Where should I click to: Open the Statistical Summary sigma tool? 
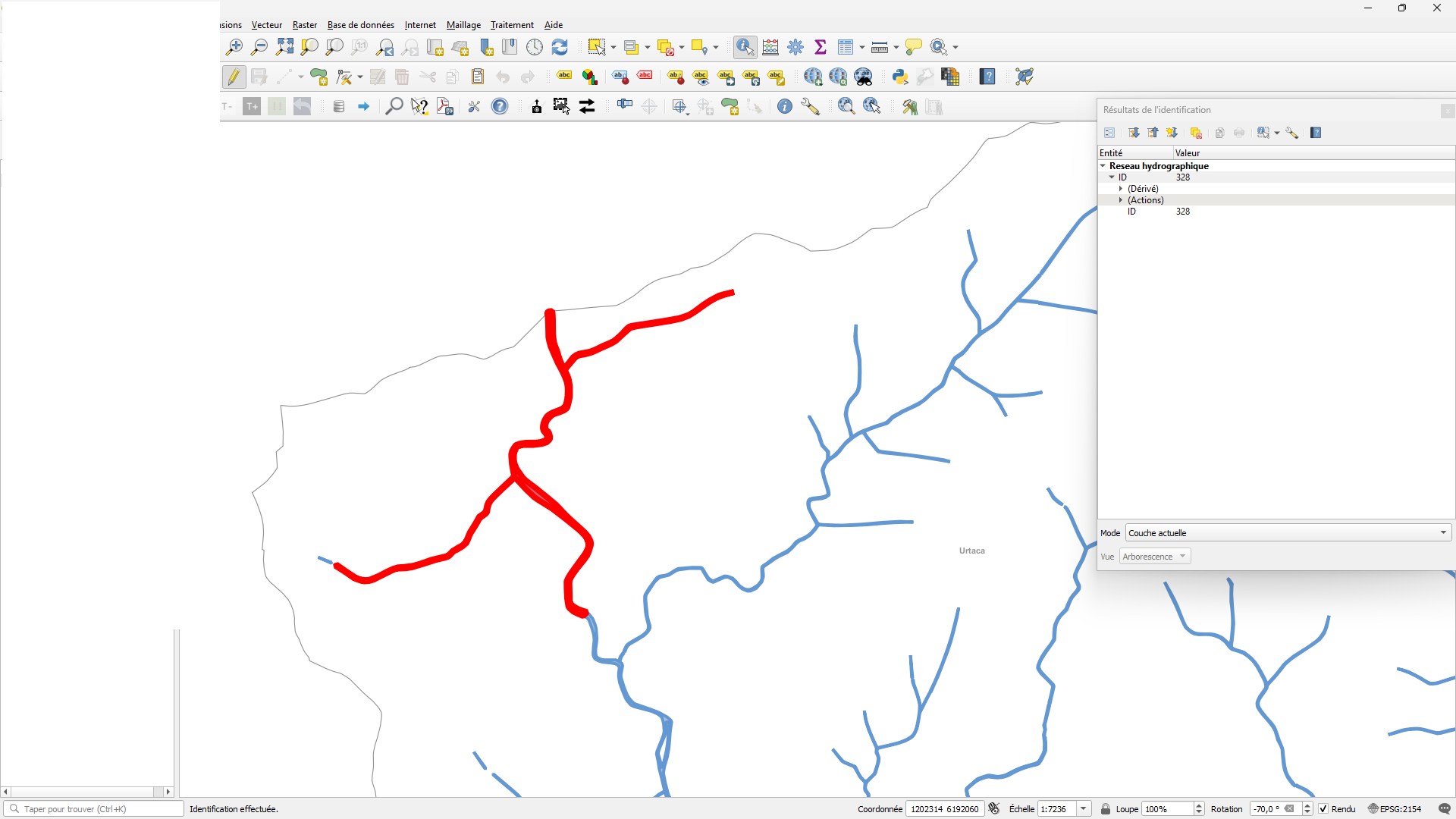coord(821,47)
